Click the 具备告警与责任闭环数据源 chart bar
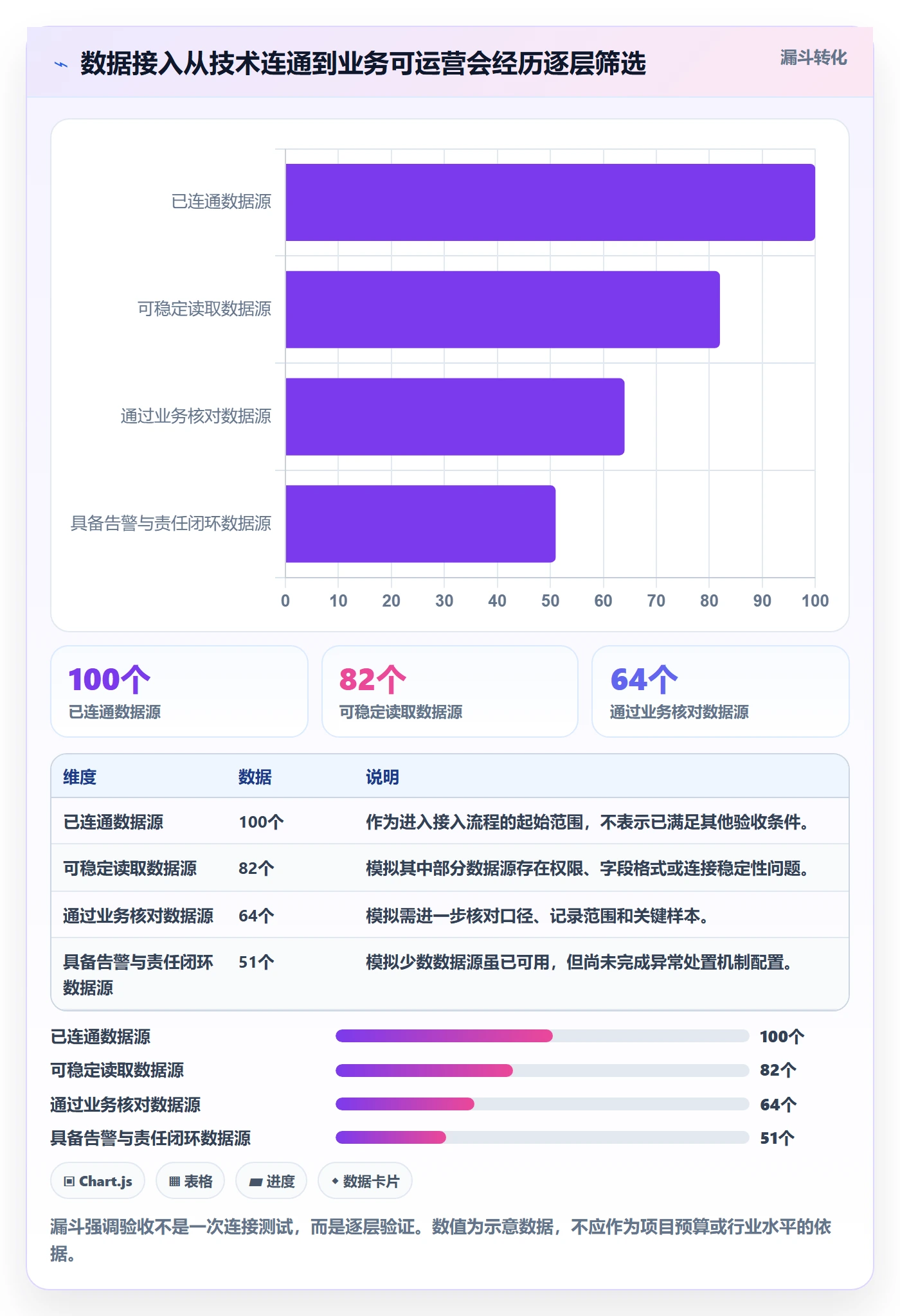900x1316 pixels. (x=420, y=524)
